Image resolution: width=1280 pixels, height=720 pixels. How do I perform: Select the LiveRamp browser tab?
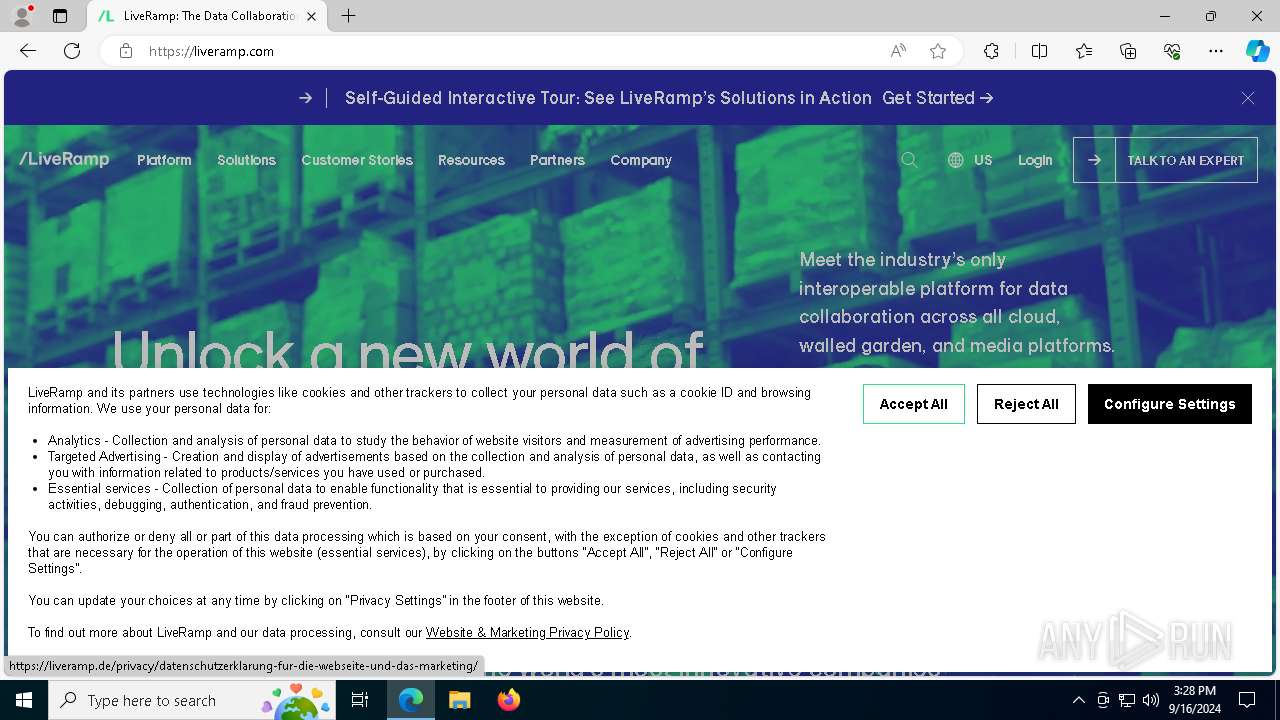pyautogui.click(x=208, y=16)
